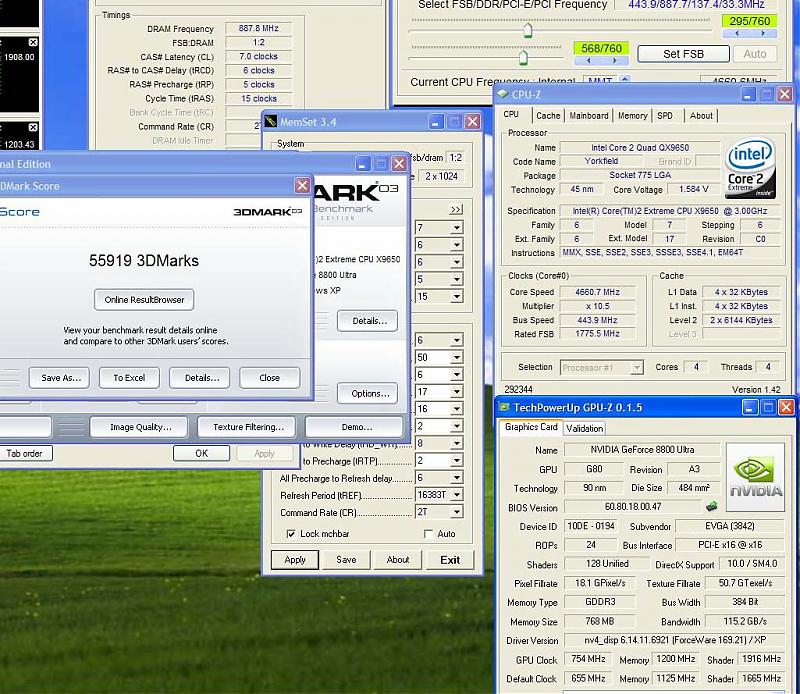800x694 pixels.
Task: Export score with To Excel button
Action: [129, 378]
